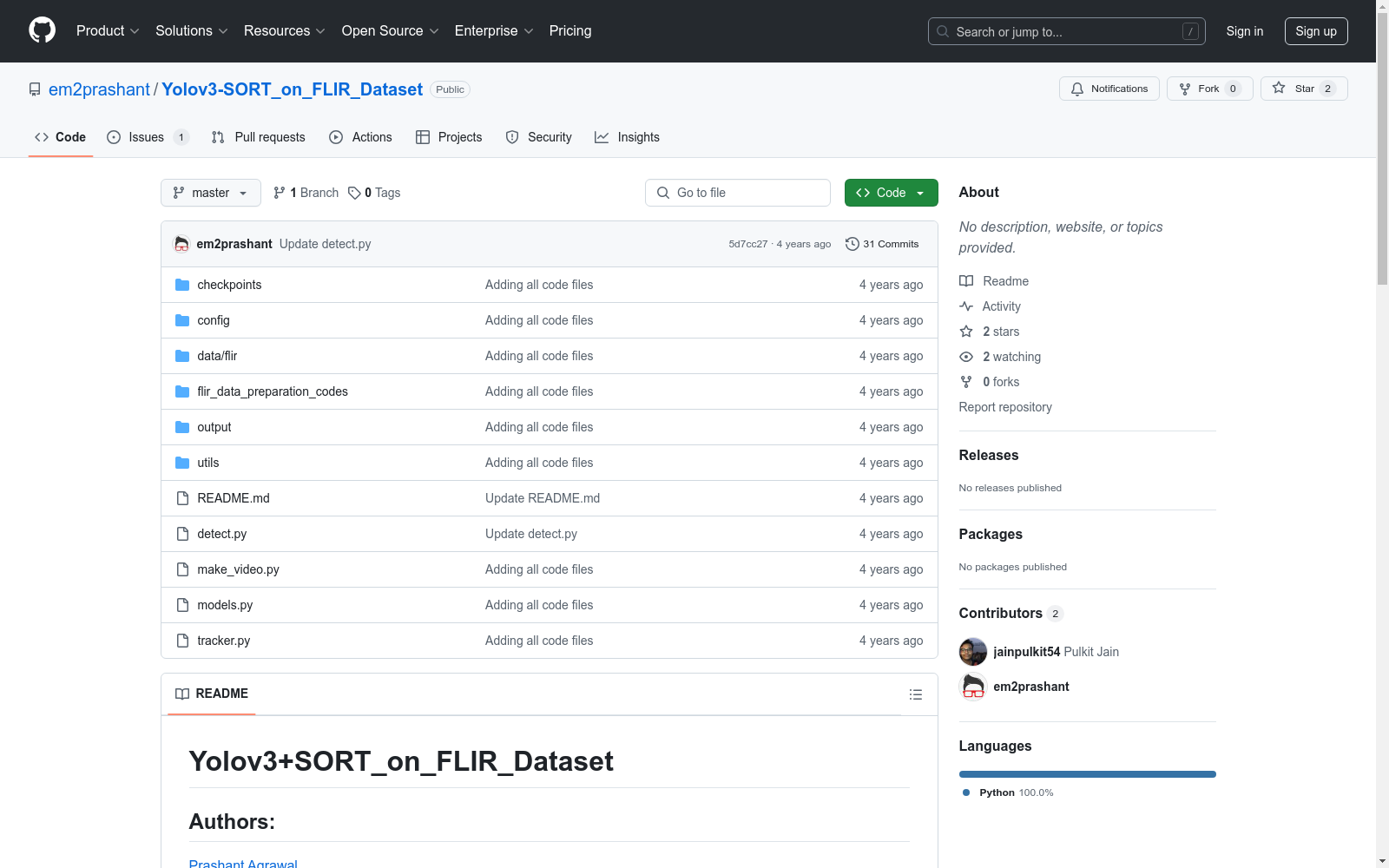Click the star icon in Star button
The height and width of the screenshot is (868, 1389).
point(1279,88)
